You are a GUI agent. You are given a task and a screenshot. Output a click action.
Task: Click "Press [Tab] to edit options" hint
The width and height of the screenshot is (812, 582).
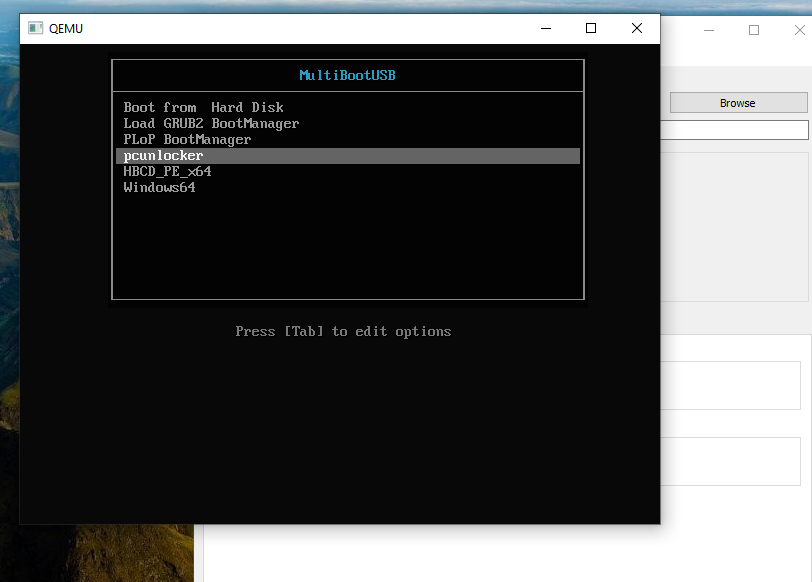(x=343, y=331)
